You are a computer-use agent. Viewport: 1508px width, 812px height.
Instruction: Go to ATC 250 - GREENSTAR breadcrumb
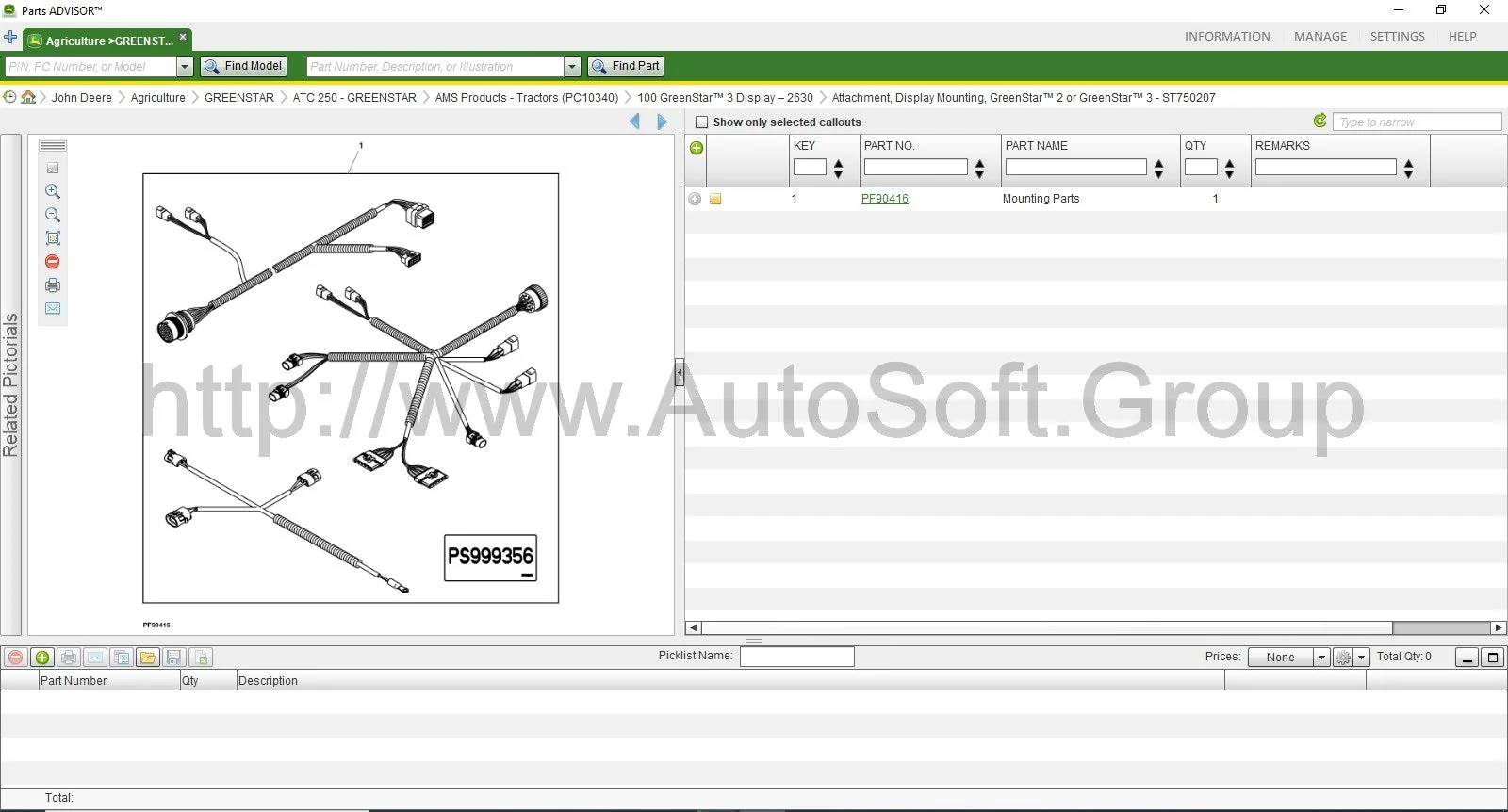coord(354,98)
